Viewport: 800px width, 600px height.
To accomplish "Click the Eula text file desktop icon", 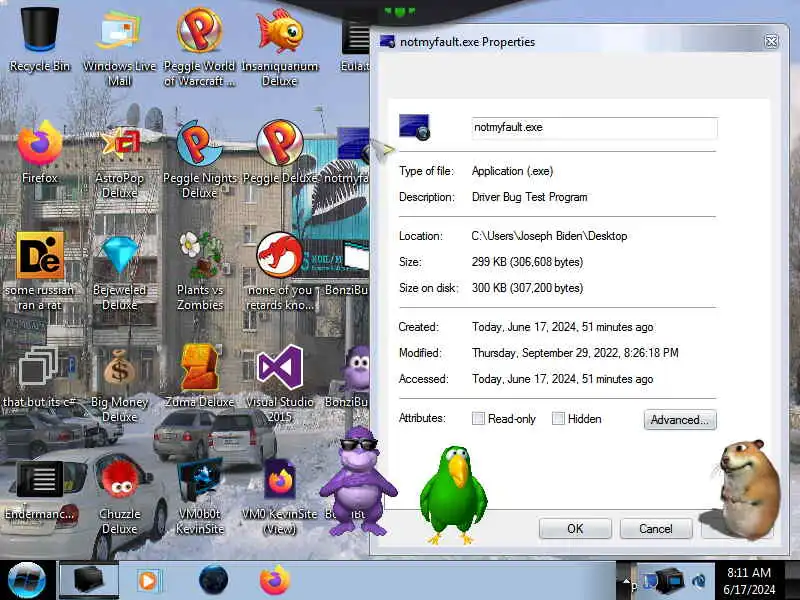I will [x=355, y=46].
